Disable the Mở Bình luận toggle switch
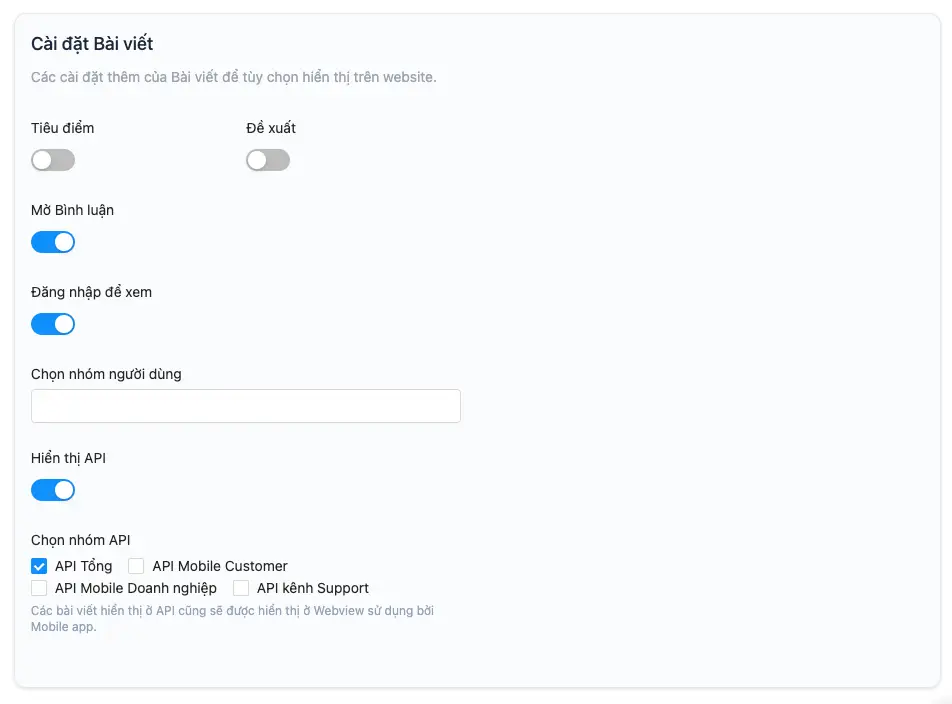The height and width of the screenshot is (704, 952). pyautogui.click(x=53, y=242)
